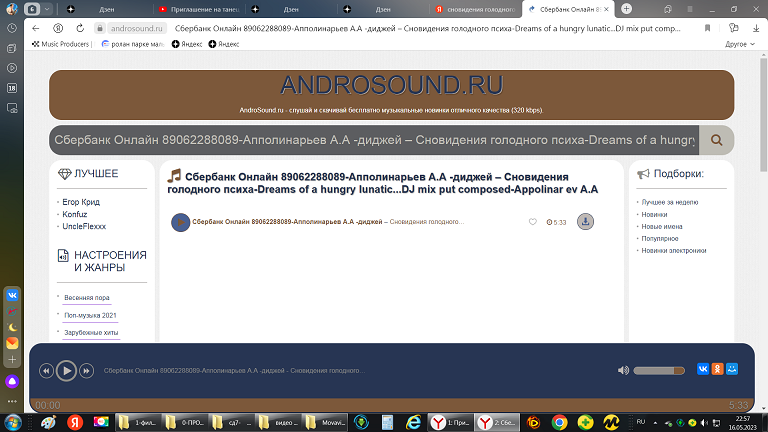
Task: Share via VK icon in player
Action: pos(703,369)
